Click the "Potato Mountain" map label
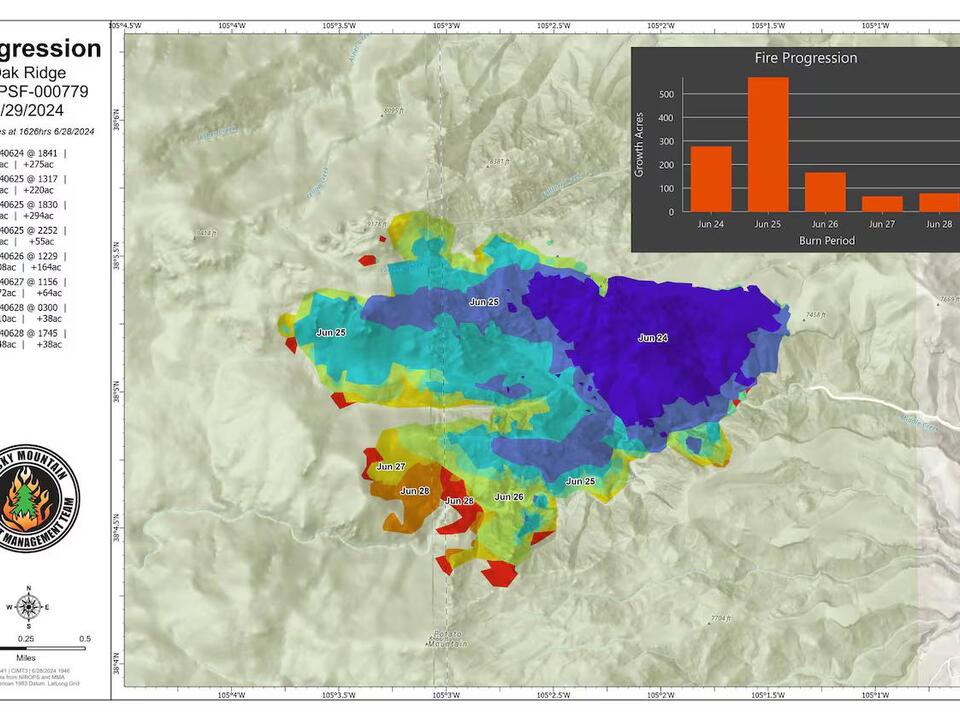Viewport: 960px width, 720px height. click(448, 639)
